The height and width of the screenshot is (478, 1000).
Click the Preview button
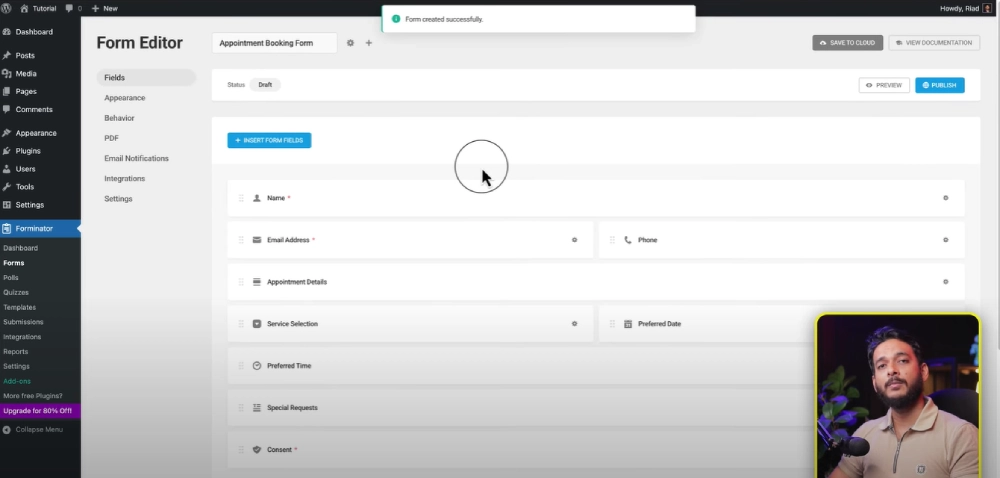(x=884, y=85)
